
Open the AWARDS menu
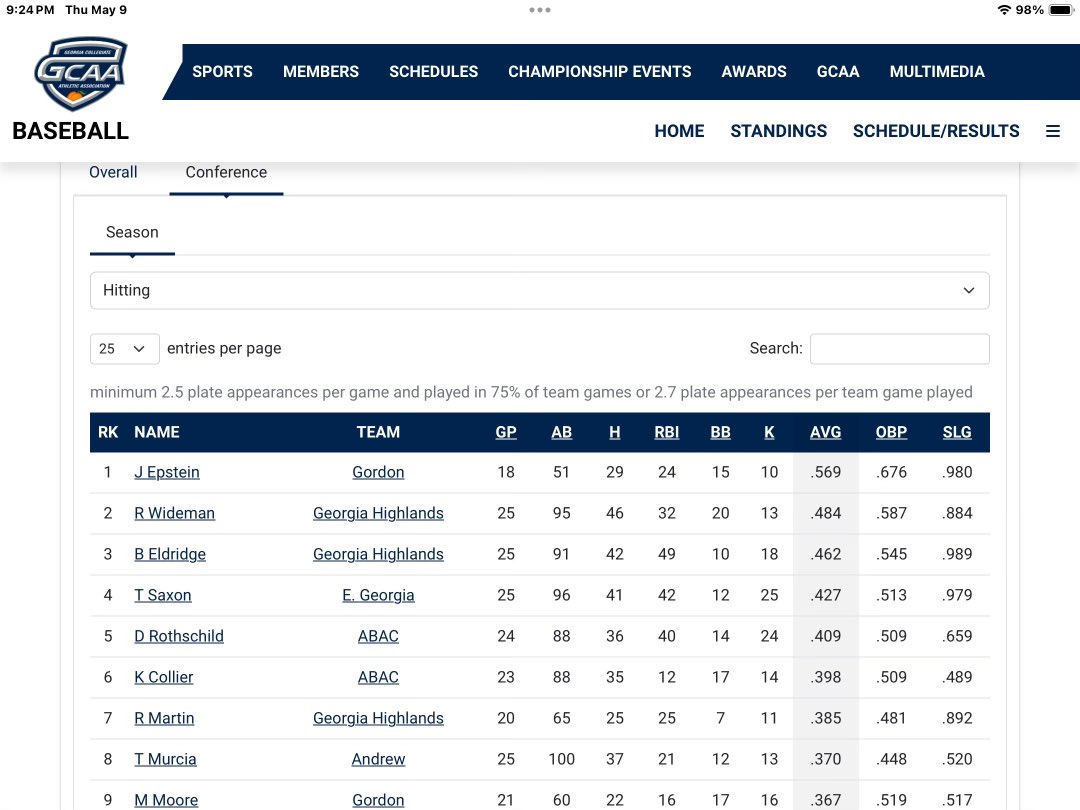754,72
